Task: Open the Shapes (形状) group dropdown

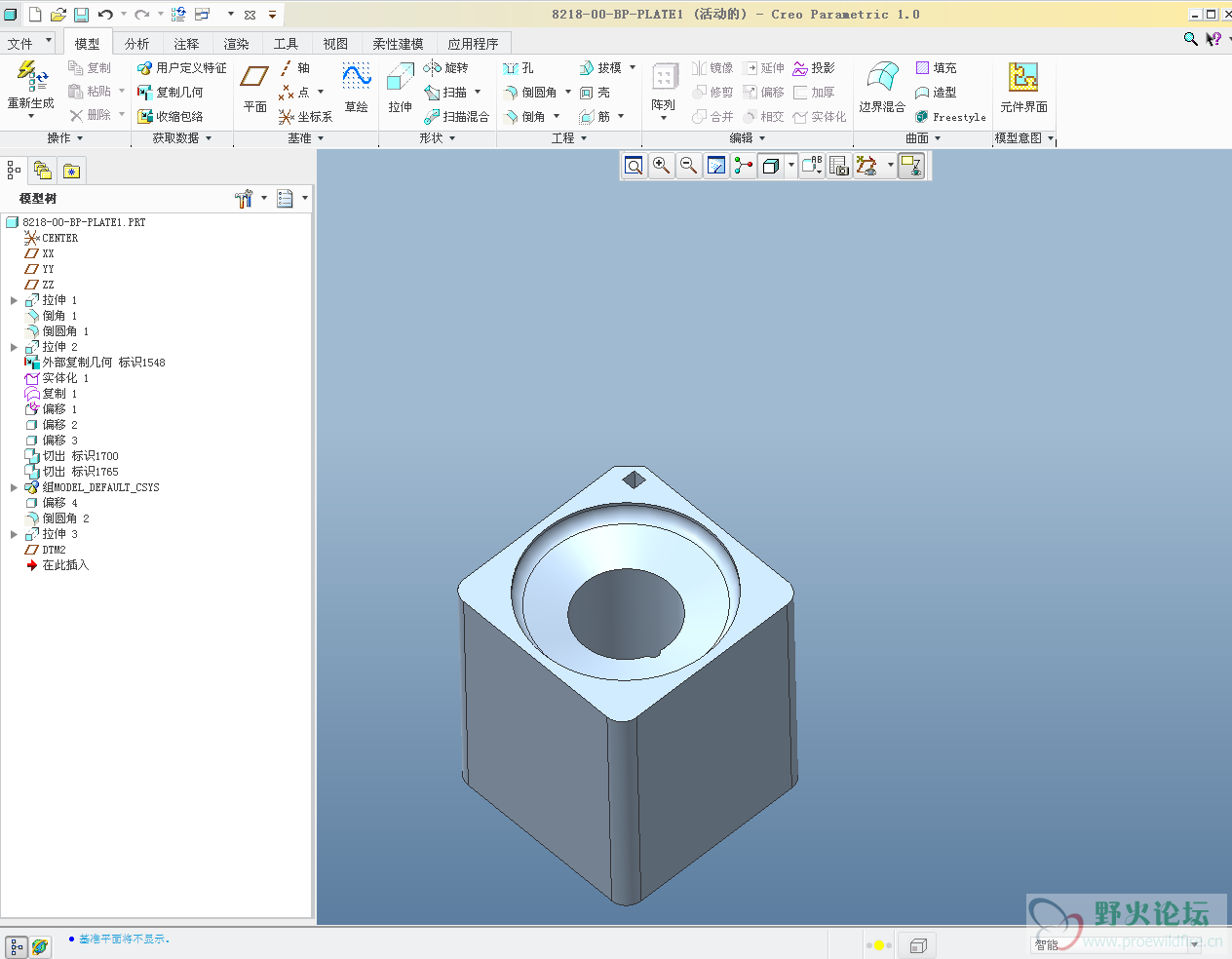Action: click(438, 138)
